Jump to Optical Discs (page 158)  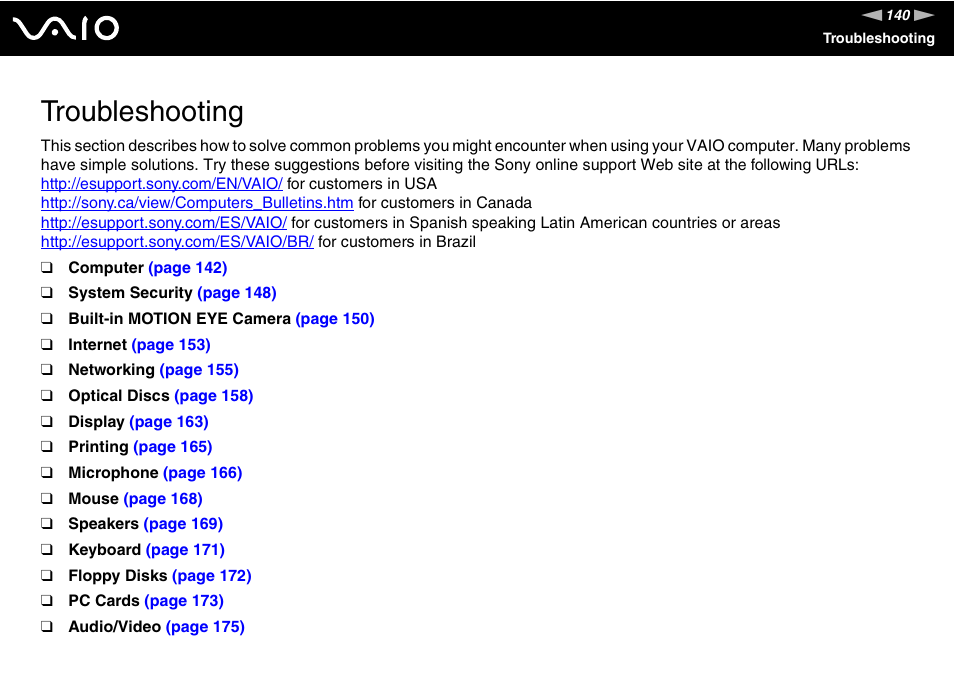[214, 396]
